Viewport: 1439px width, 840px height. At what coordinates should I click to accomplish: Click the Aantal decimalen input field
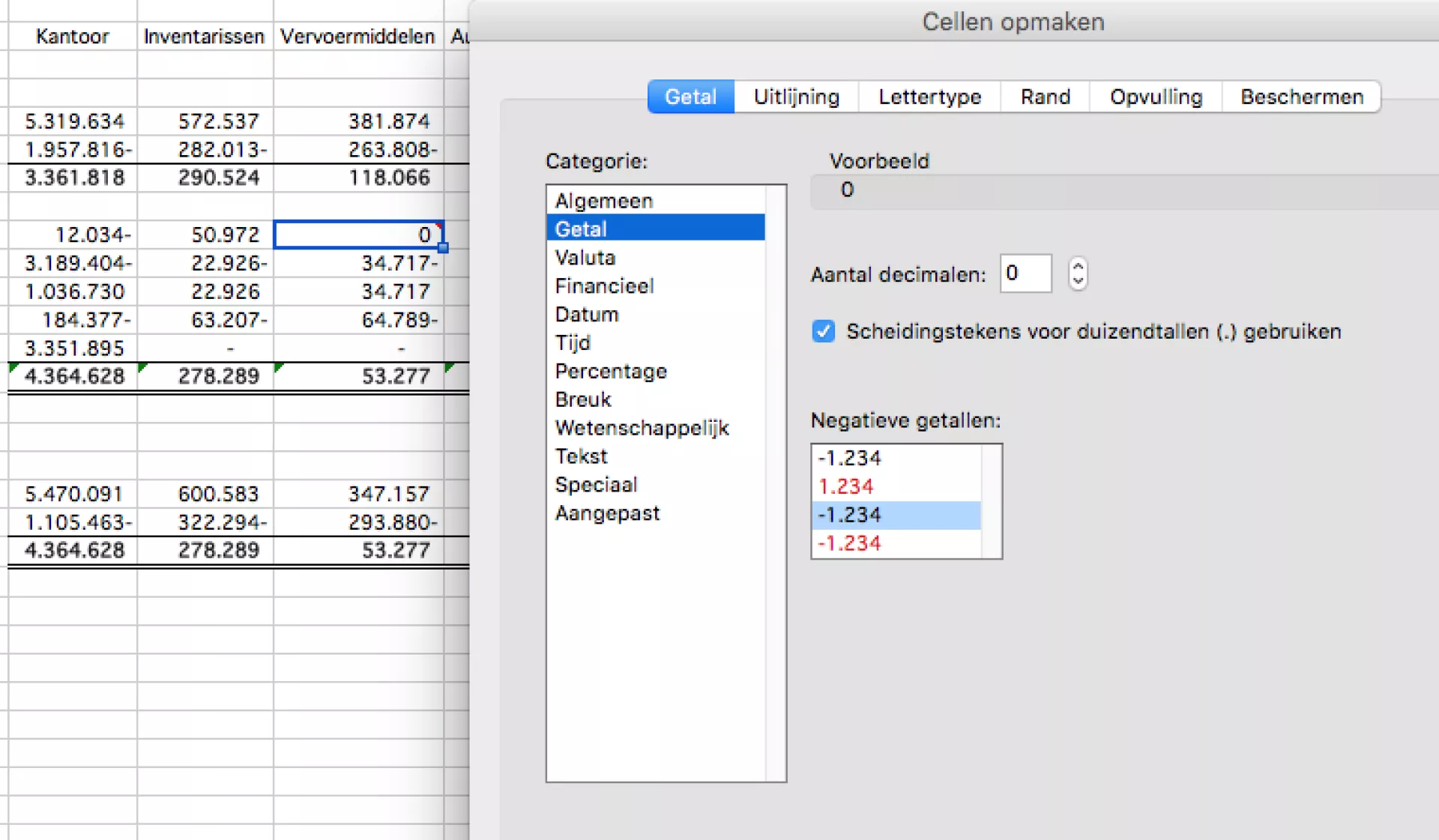pyautogui.click(x=1025, y=274)
